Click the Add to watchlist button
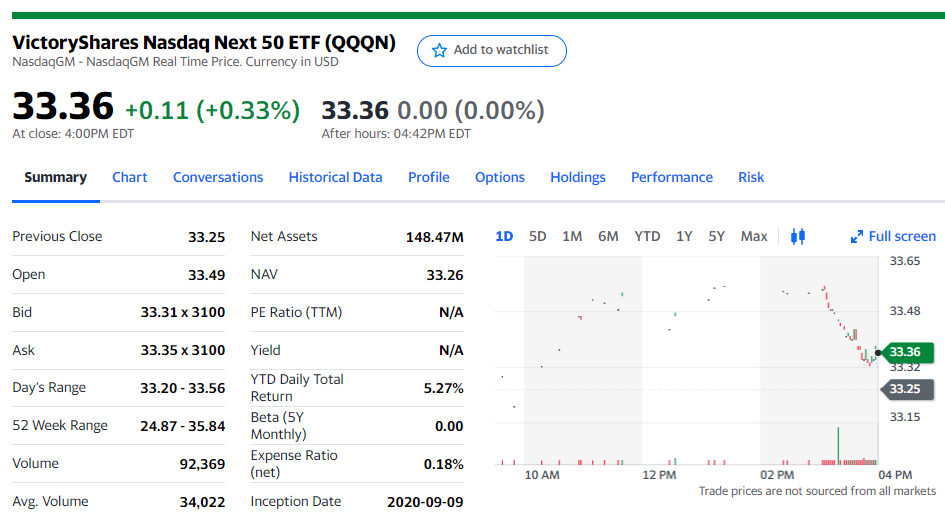 click(492, 51)
